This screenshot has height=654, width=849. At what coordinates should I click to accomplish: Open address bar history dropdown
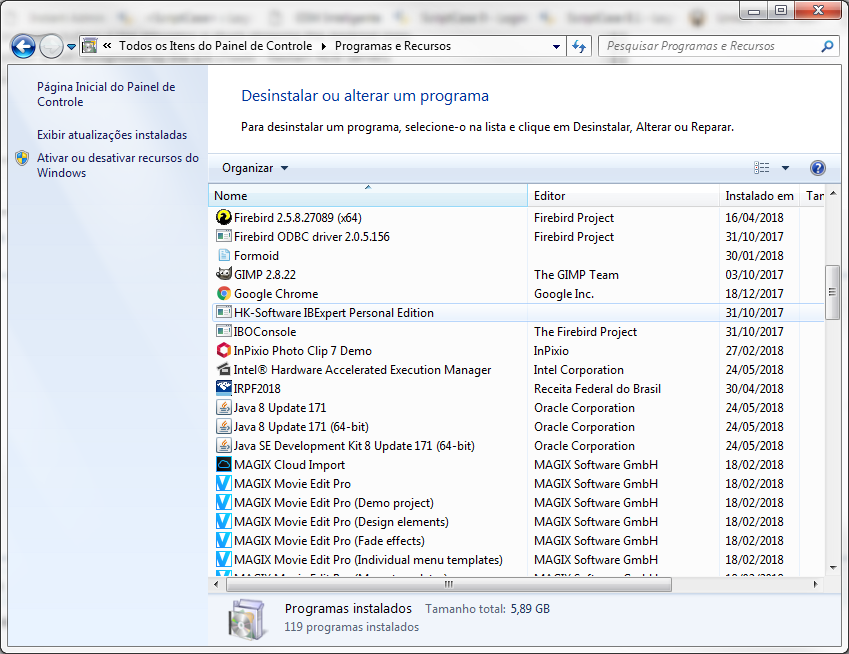(x=556, y=47)
